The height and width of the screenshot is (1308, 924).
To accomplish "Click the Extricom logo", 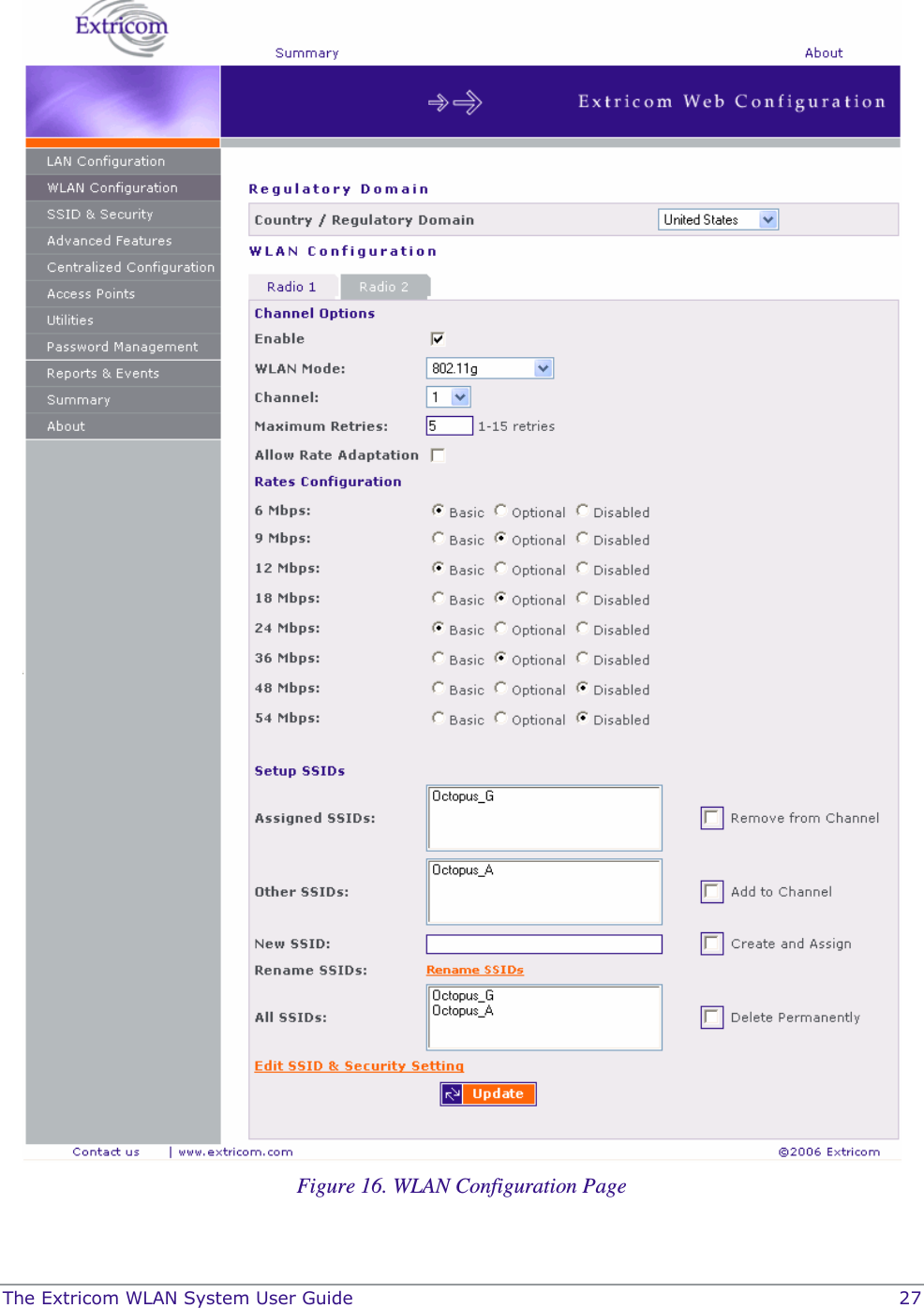I will click(x=122, y=30).
